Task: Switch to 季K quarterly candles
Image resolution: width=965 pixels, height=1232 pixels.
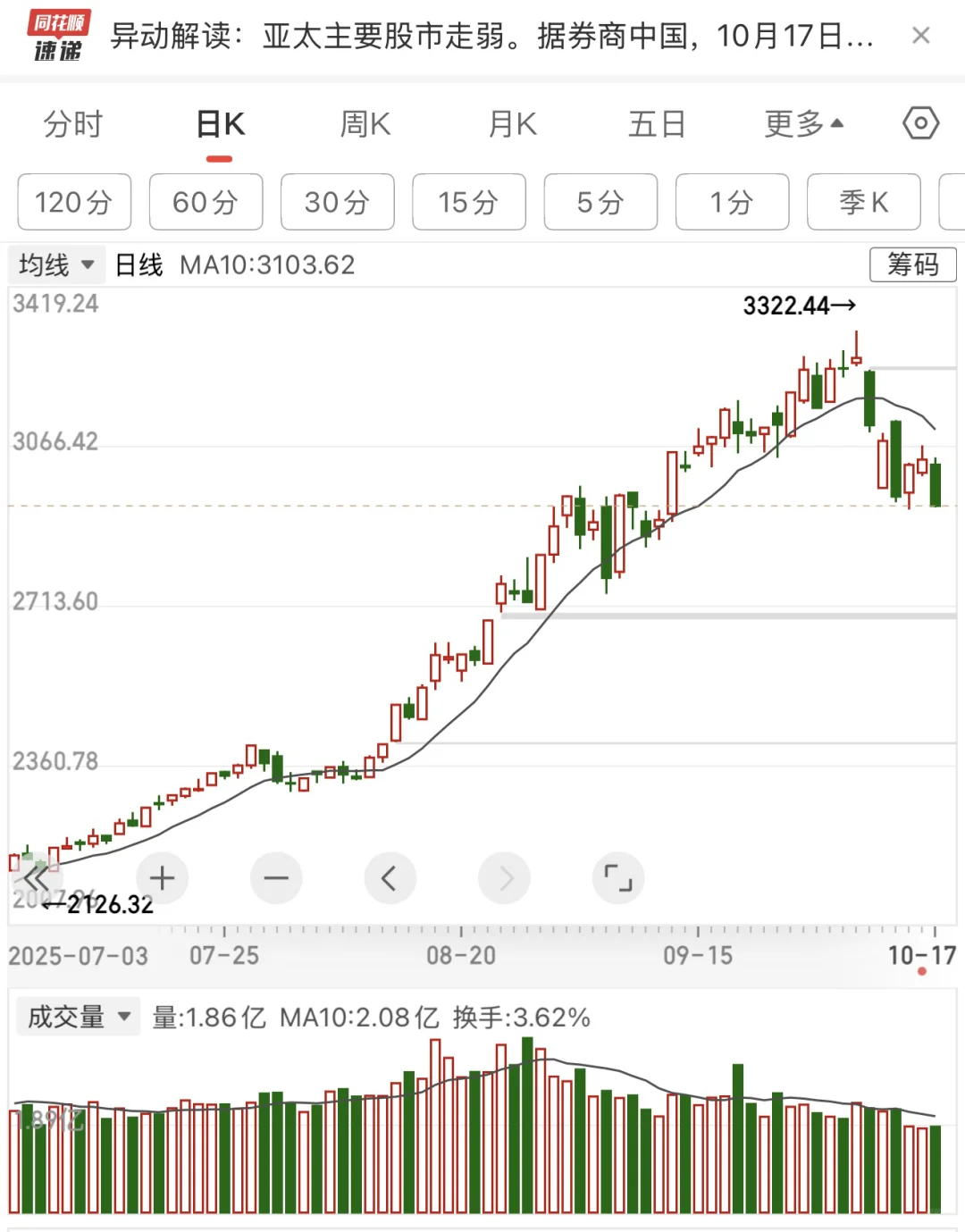Action: click(x=863, y=202)
